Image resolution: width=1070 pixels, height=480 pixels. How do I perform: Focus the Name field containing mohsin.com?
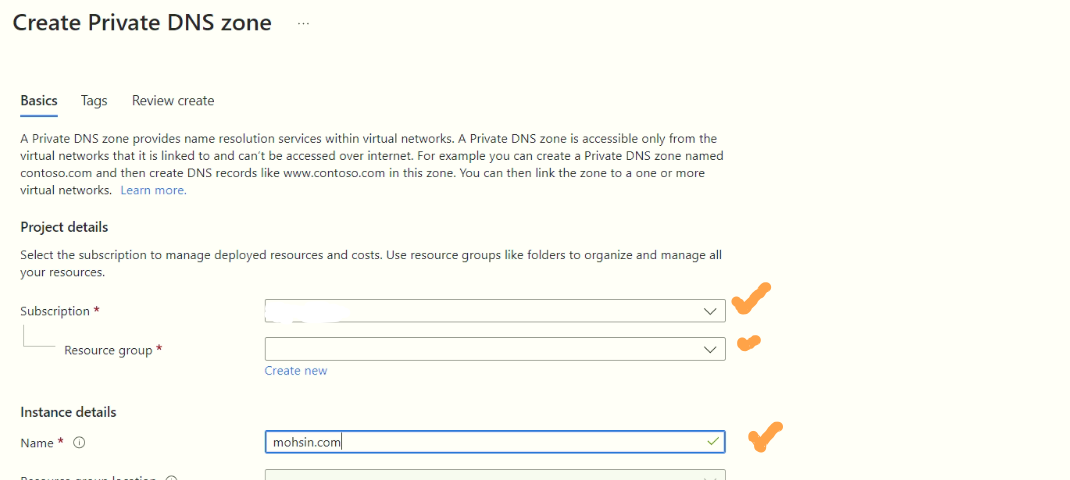tap(495, 442)
